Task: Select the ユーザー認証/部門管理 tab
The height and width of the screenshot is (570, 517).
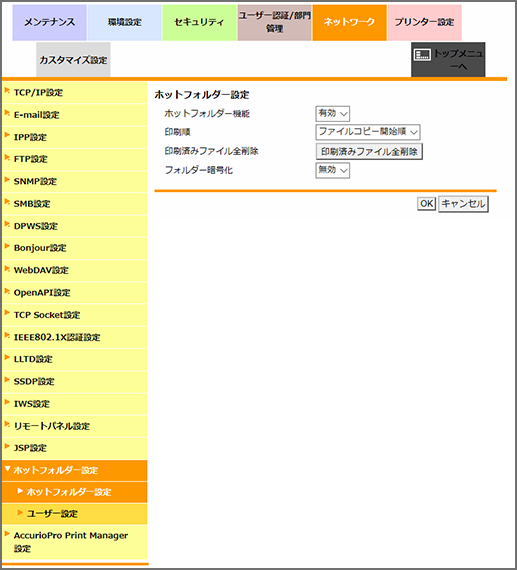Action: click(x=274, y=23)
